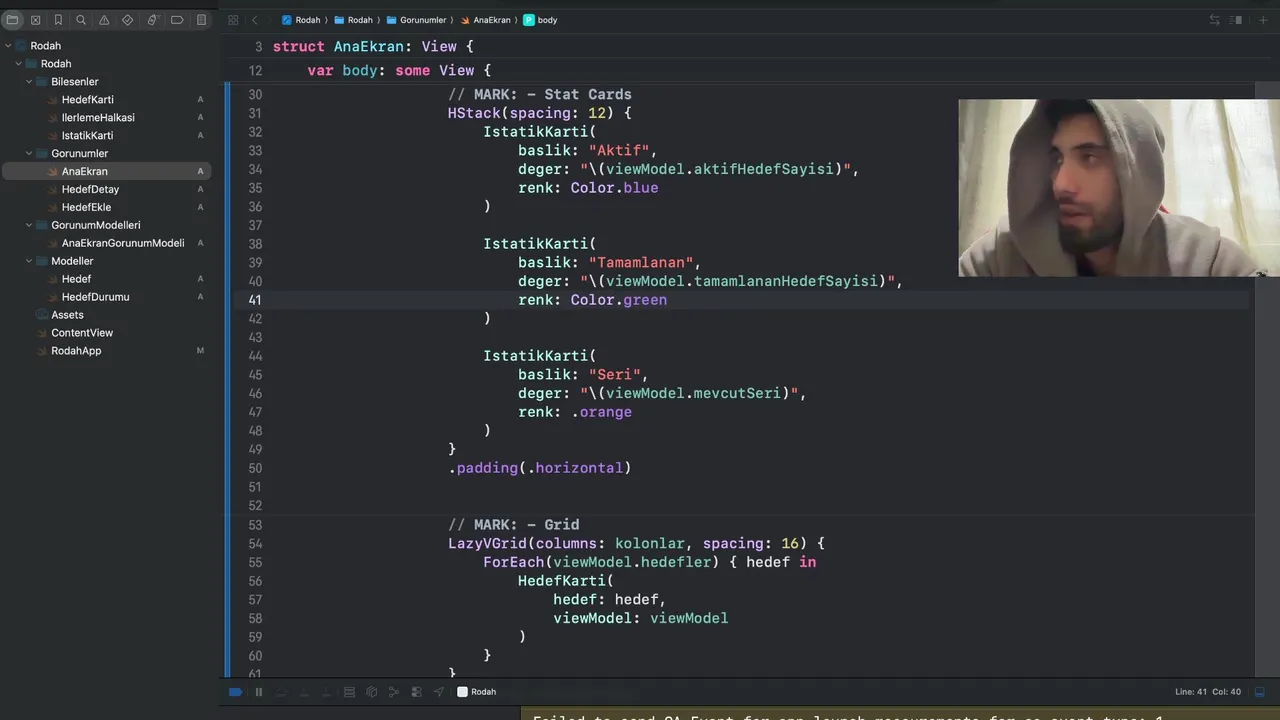The image size is (1280, 720).
Task: Open the Test navigator diamond icon
Action: pyautogui.click(x=128, y=20)
